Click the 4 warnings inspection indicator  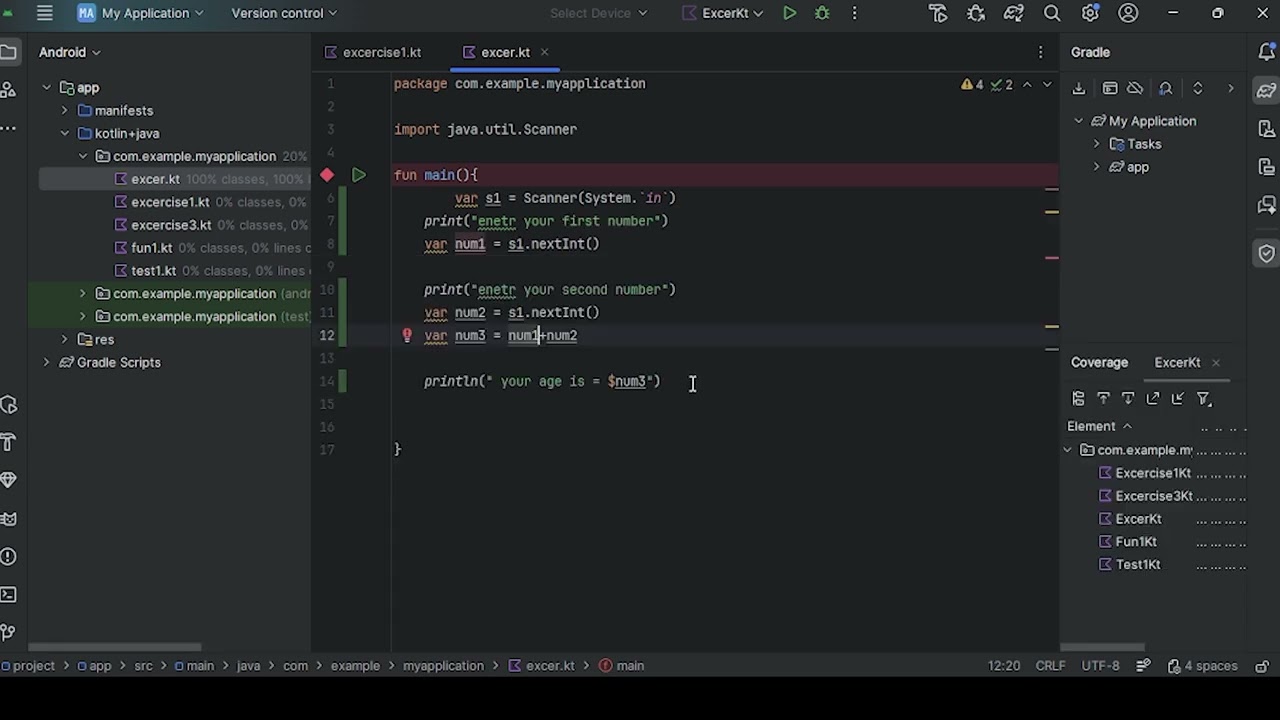(972, 85)
